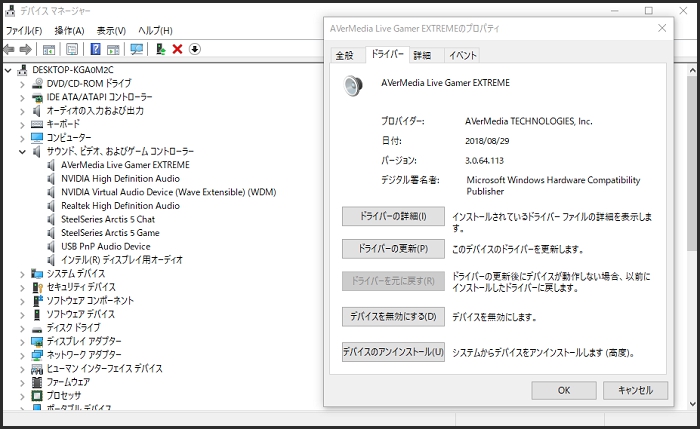This screenshot has width=700, height=429.
Task: Click the keyboard category icon
Action: click(37, 124)
